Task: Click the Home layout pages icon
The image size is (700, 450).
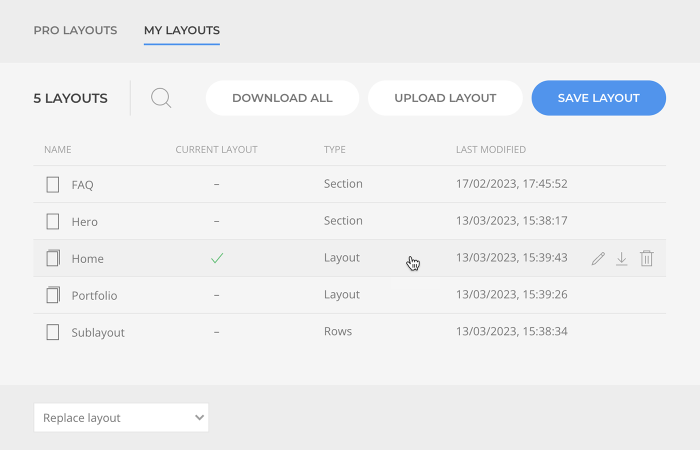Action: tap(53, 258)
